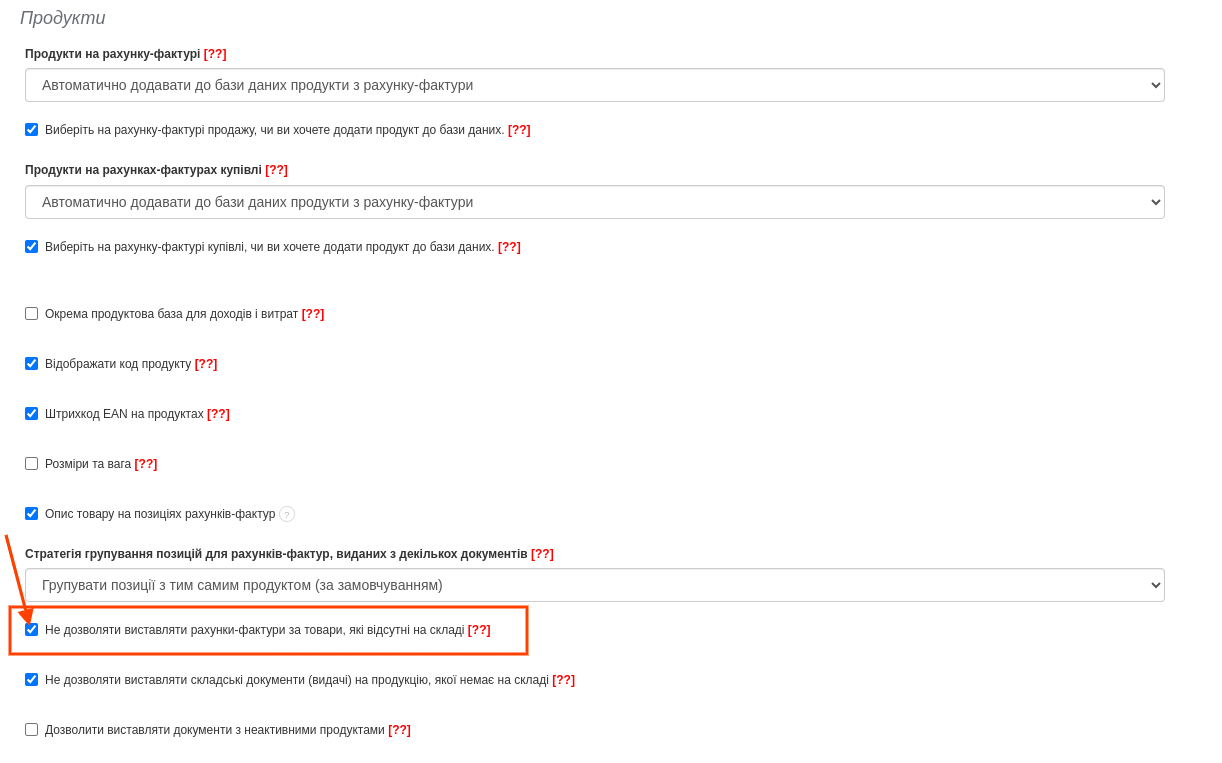Open [??] help next to "Продукти на рахунку-фактурі"
The height and width of the screenshot is (763, 1222).
[x=216, y=54]
